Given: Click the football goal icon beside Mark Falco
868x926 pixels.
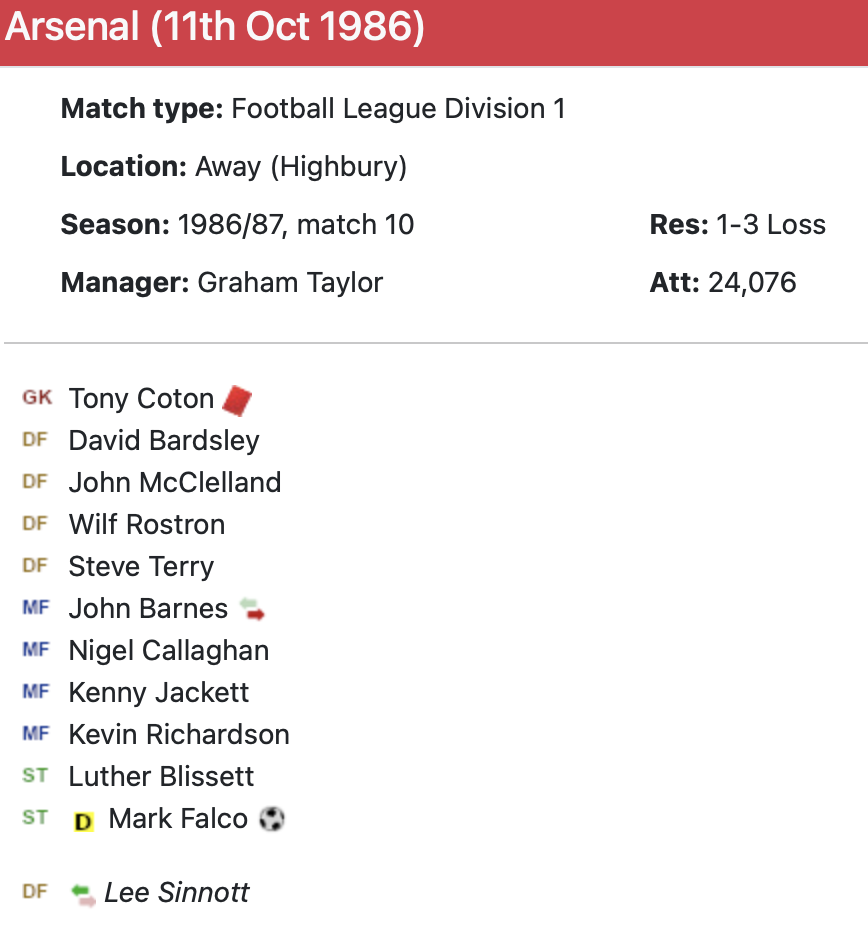Looking at the screenshot, I should pos(272,819).
